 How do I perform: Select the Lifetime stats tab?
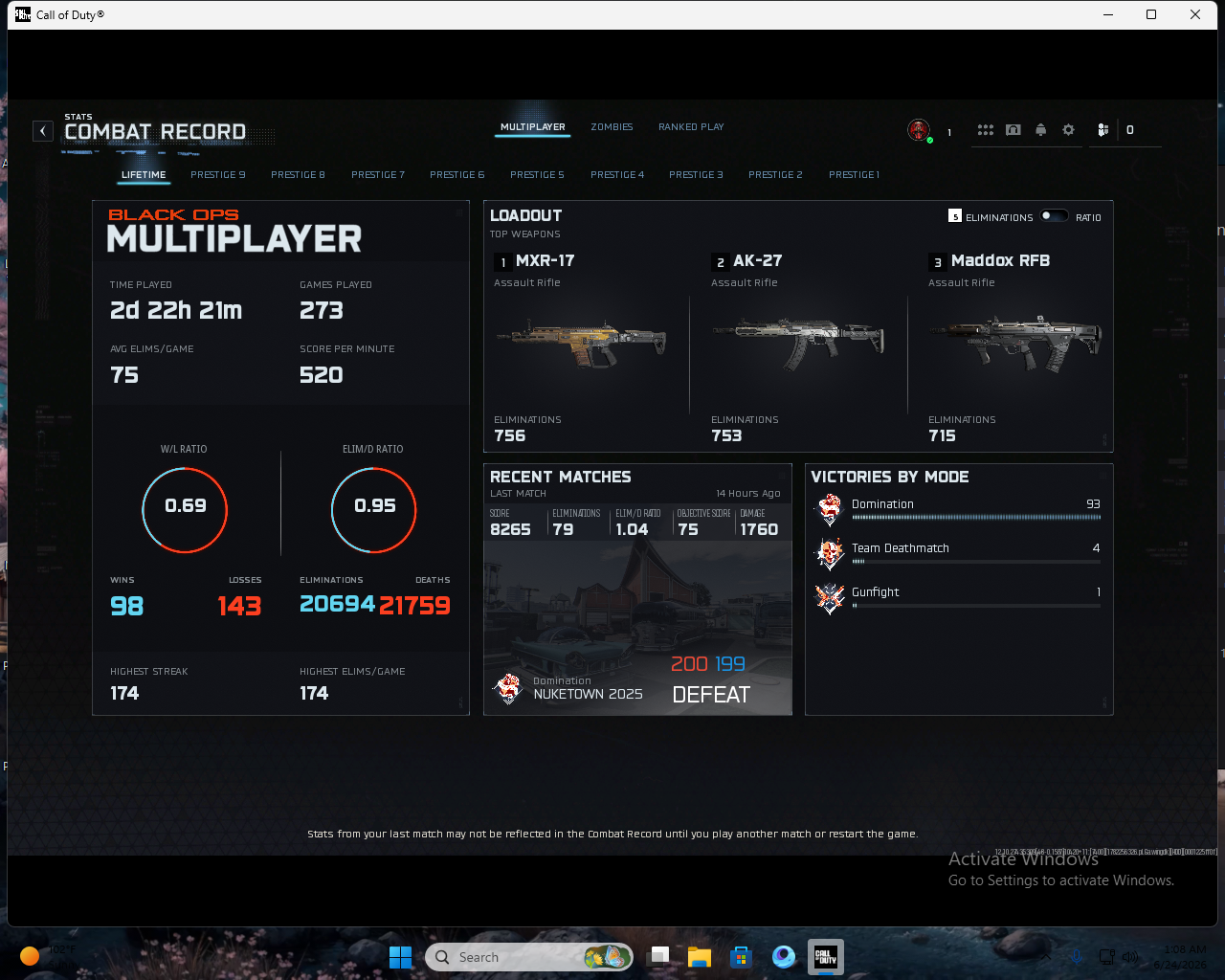[144, 175]
